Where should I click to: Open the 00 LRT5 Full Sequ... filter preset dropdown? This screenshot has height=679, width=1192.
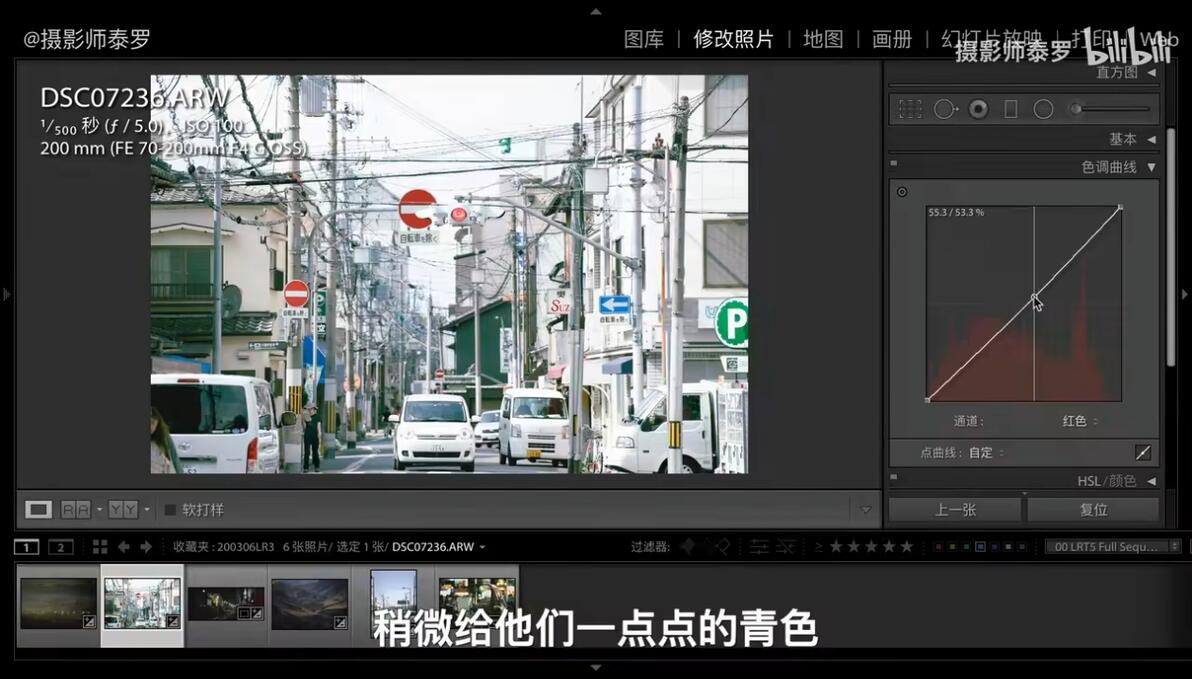click(x=1114, y=547)
